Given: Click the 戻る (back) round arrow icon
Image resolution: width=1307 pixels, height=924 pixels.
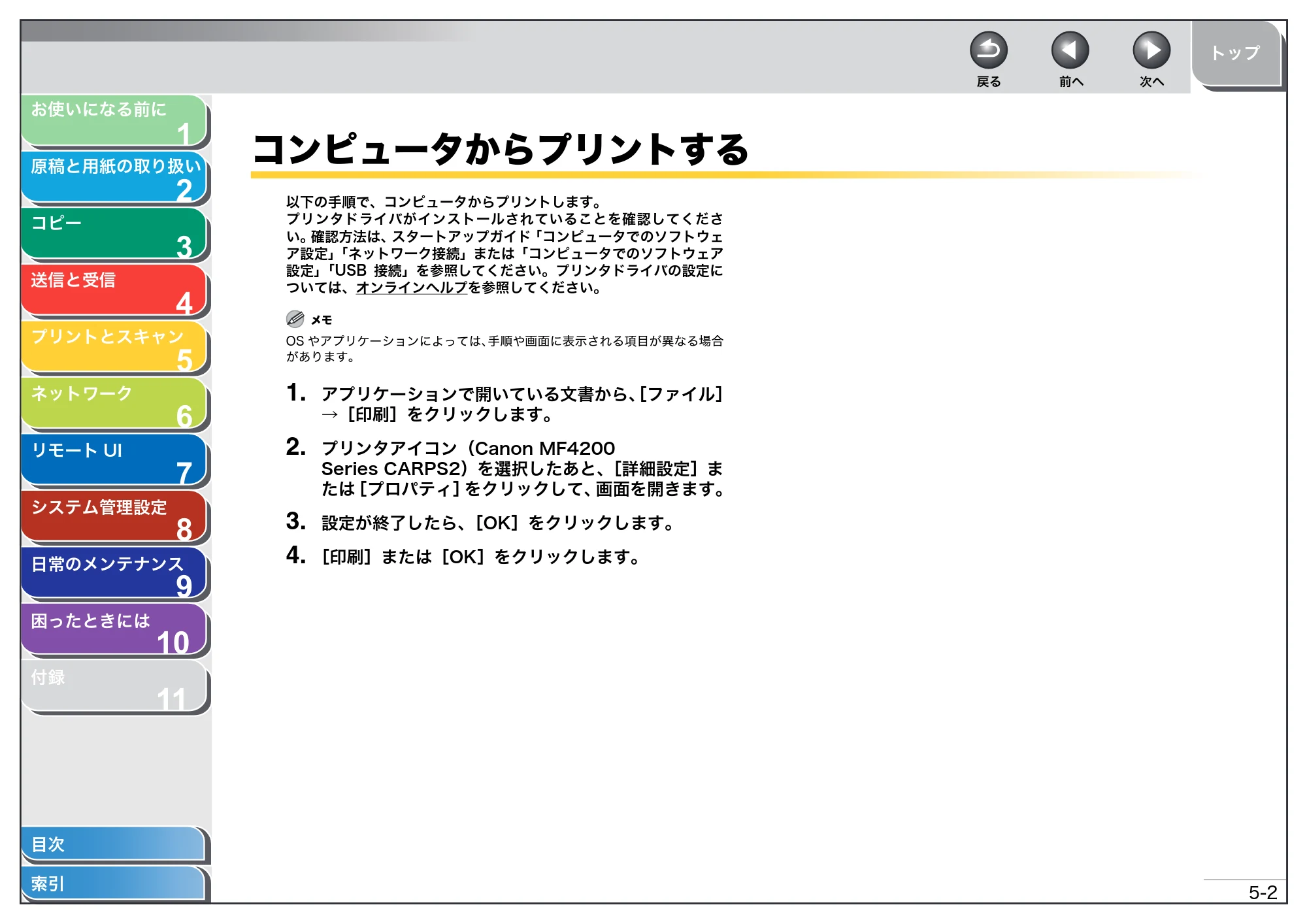Looking at the screenshot, I should (988, 50).
